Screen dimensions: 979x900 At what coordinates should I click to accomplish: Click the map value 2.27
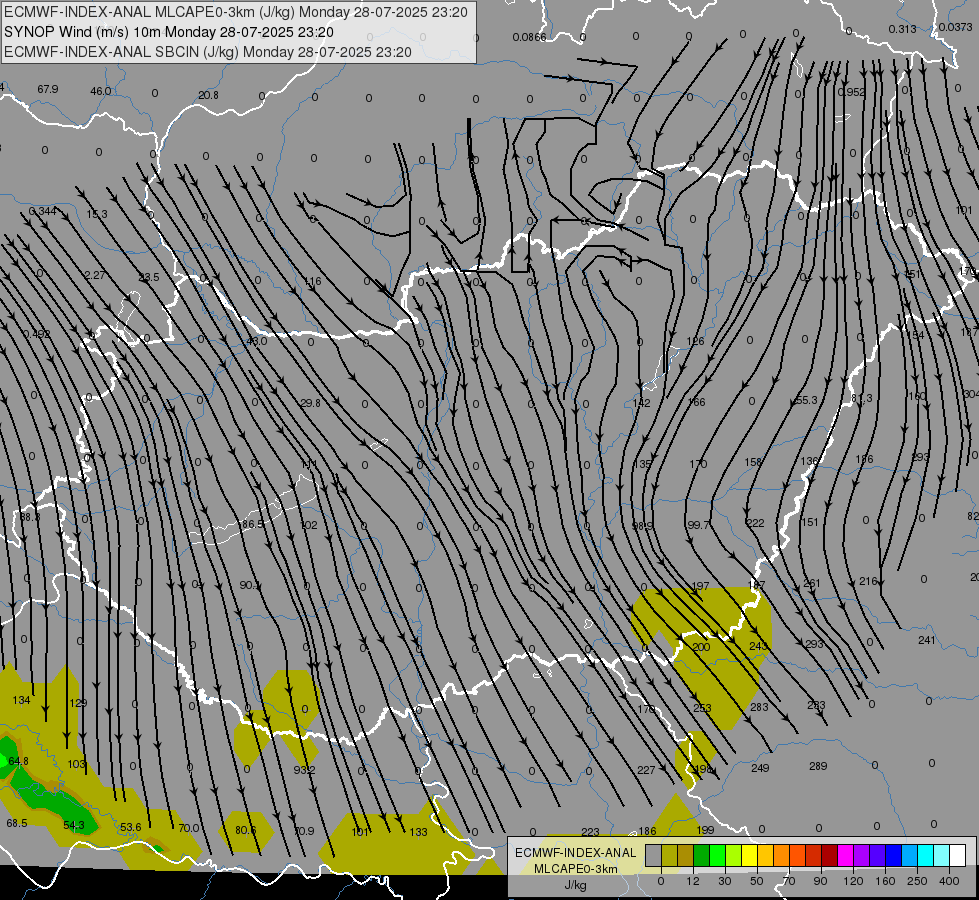[x=95, y=275]
